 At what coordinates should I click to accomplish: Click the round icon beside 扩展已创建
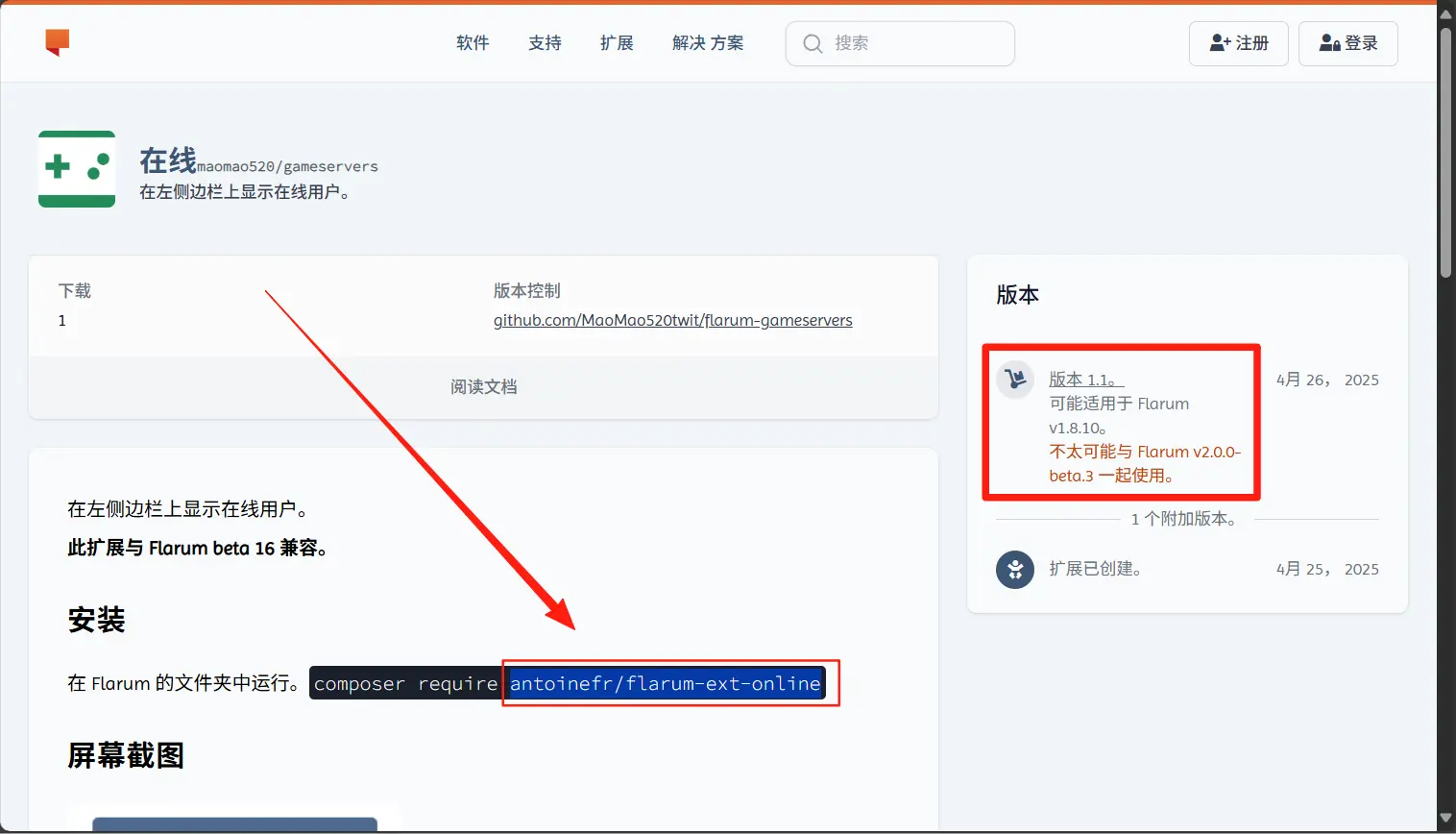coord(1014,570)
